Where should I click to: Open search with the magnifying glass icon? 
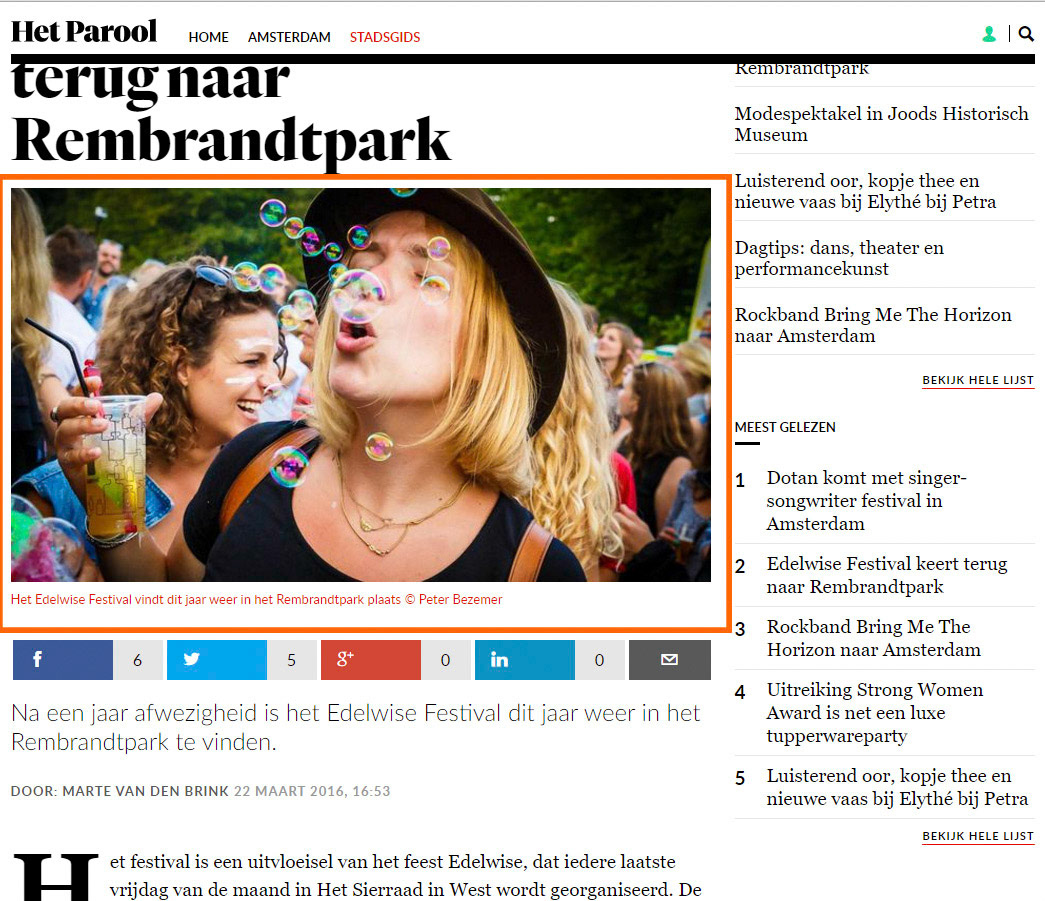[x=1026, y=34]
